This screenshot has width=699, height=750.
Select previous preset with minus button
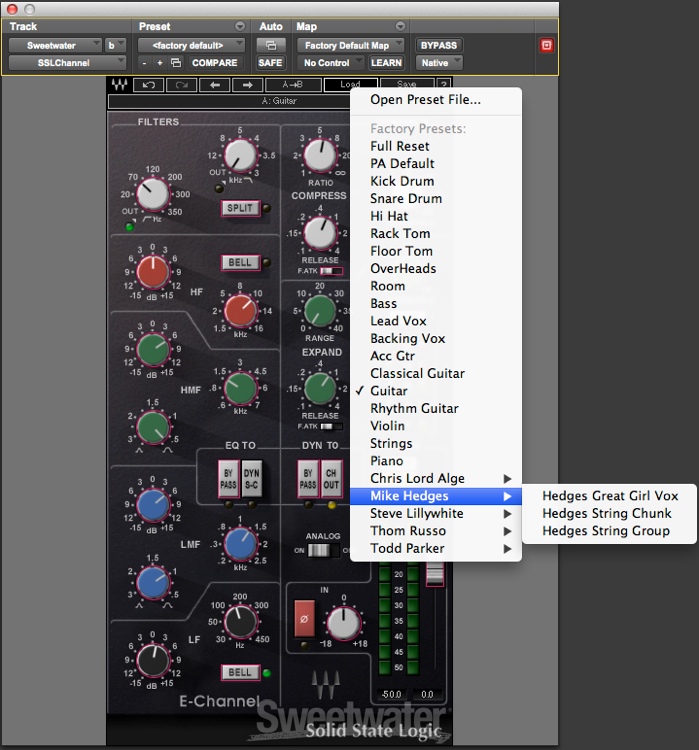(144, 63)
